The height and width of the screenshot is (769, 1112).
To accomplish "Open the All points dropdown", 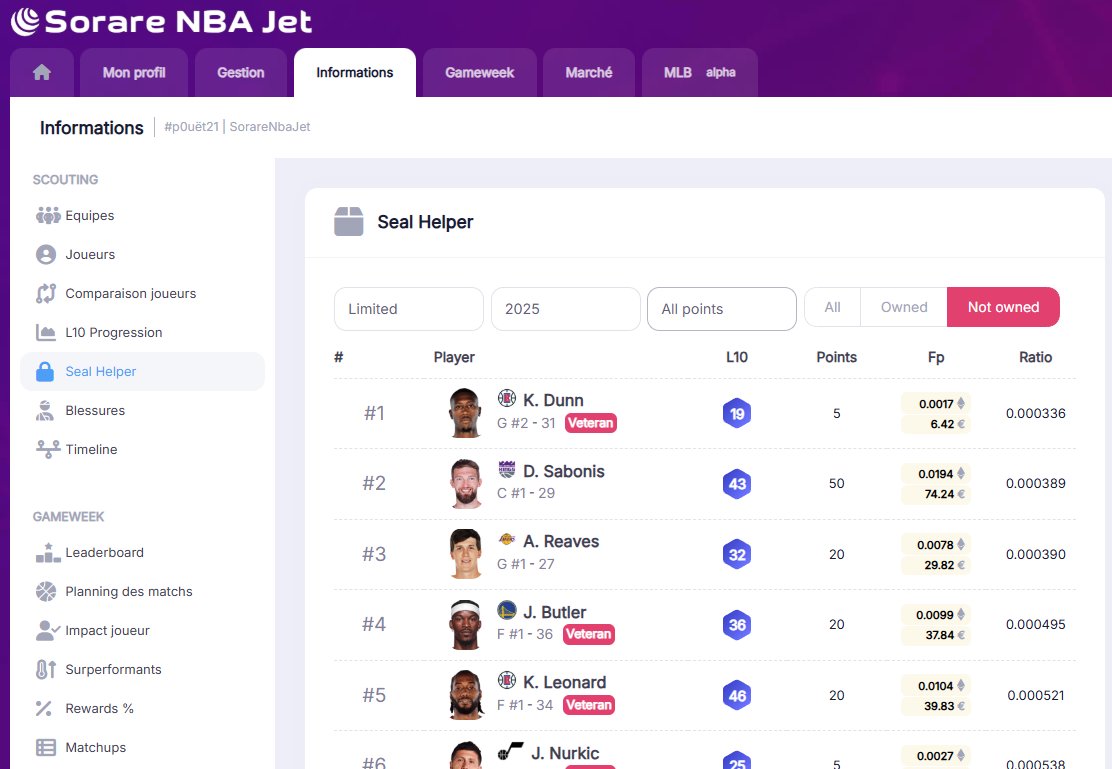I will 722,309.
